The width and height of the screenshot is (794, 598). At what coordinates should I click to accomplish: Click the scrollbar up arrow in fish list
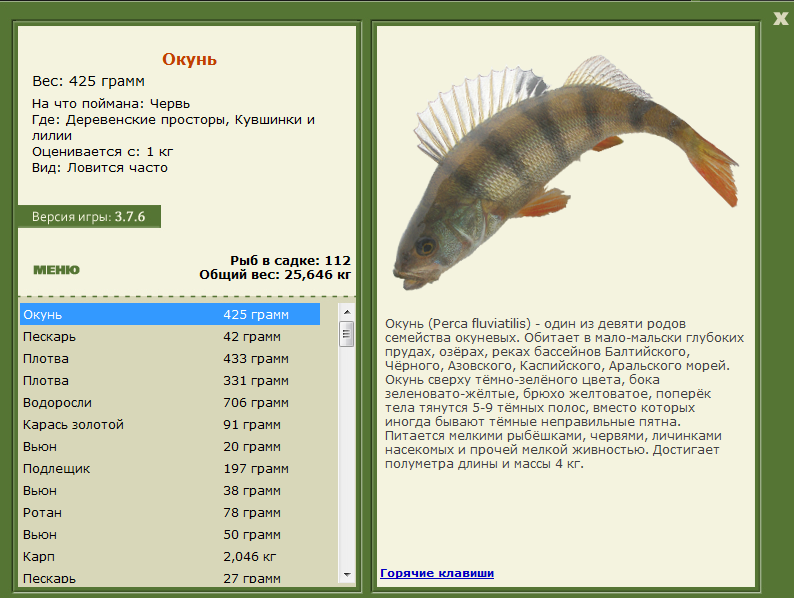347,312
